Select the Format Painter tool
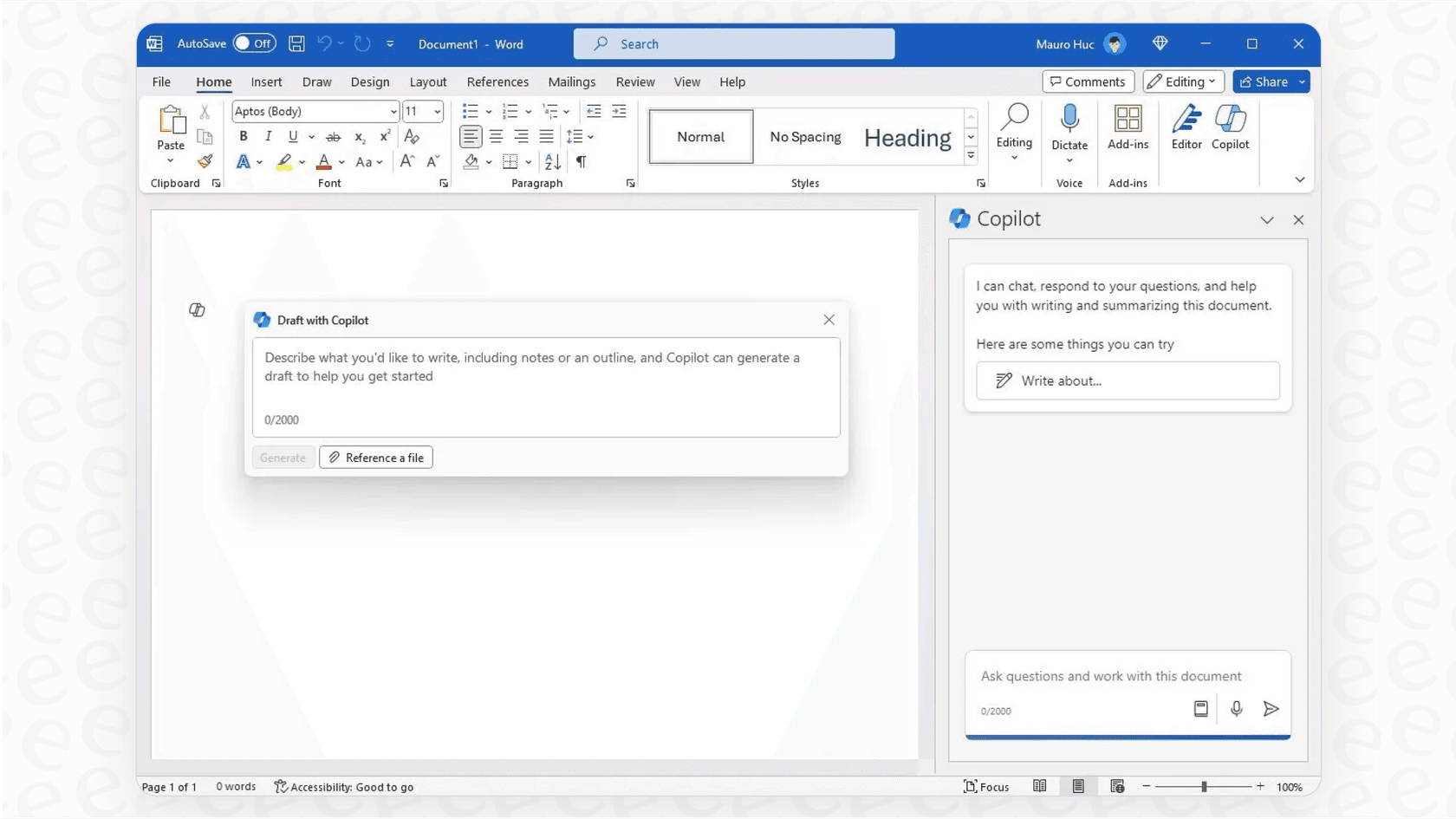1456x819 pixels. [x=205, y=161]
